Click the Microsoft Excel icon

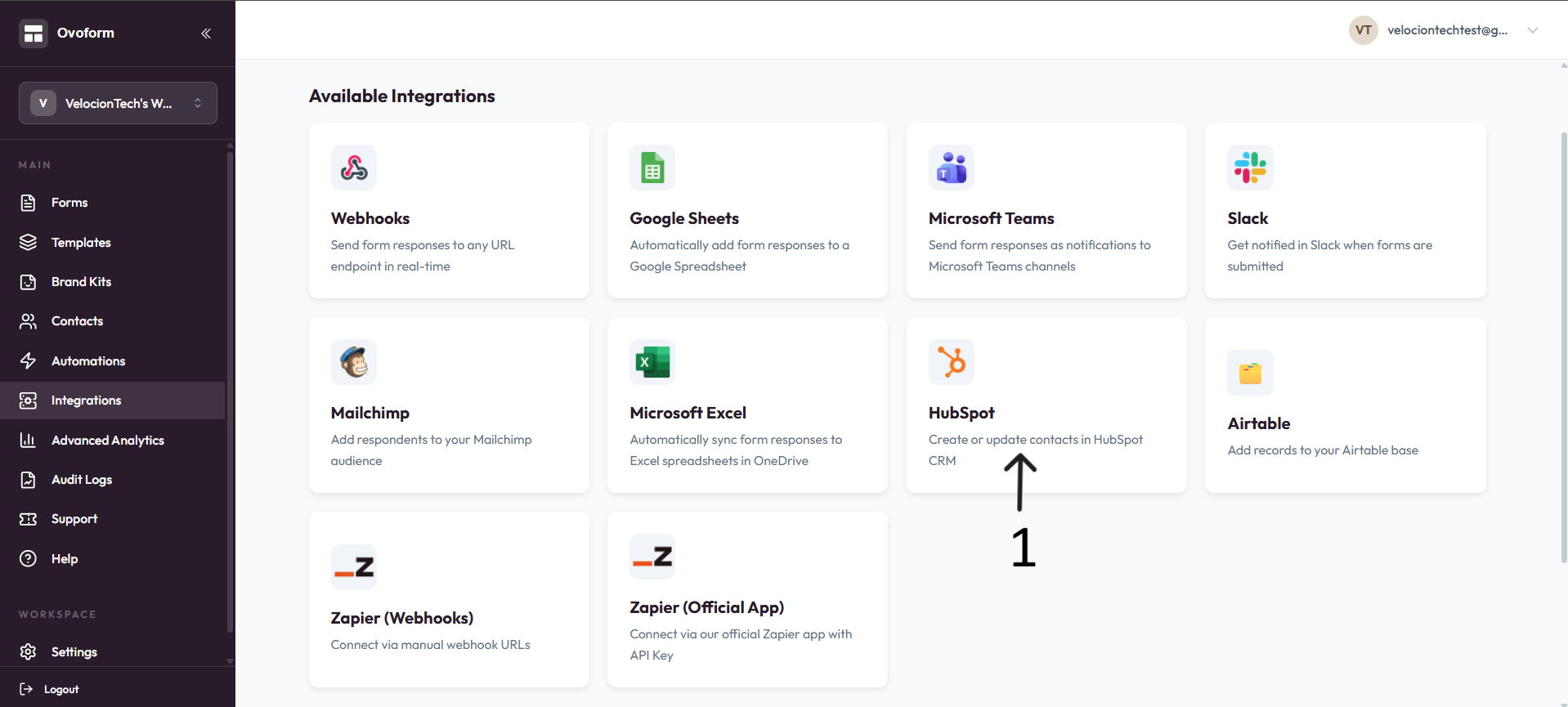pyautogui.click(x=652, y=362)
